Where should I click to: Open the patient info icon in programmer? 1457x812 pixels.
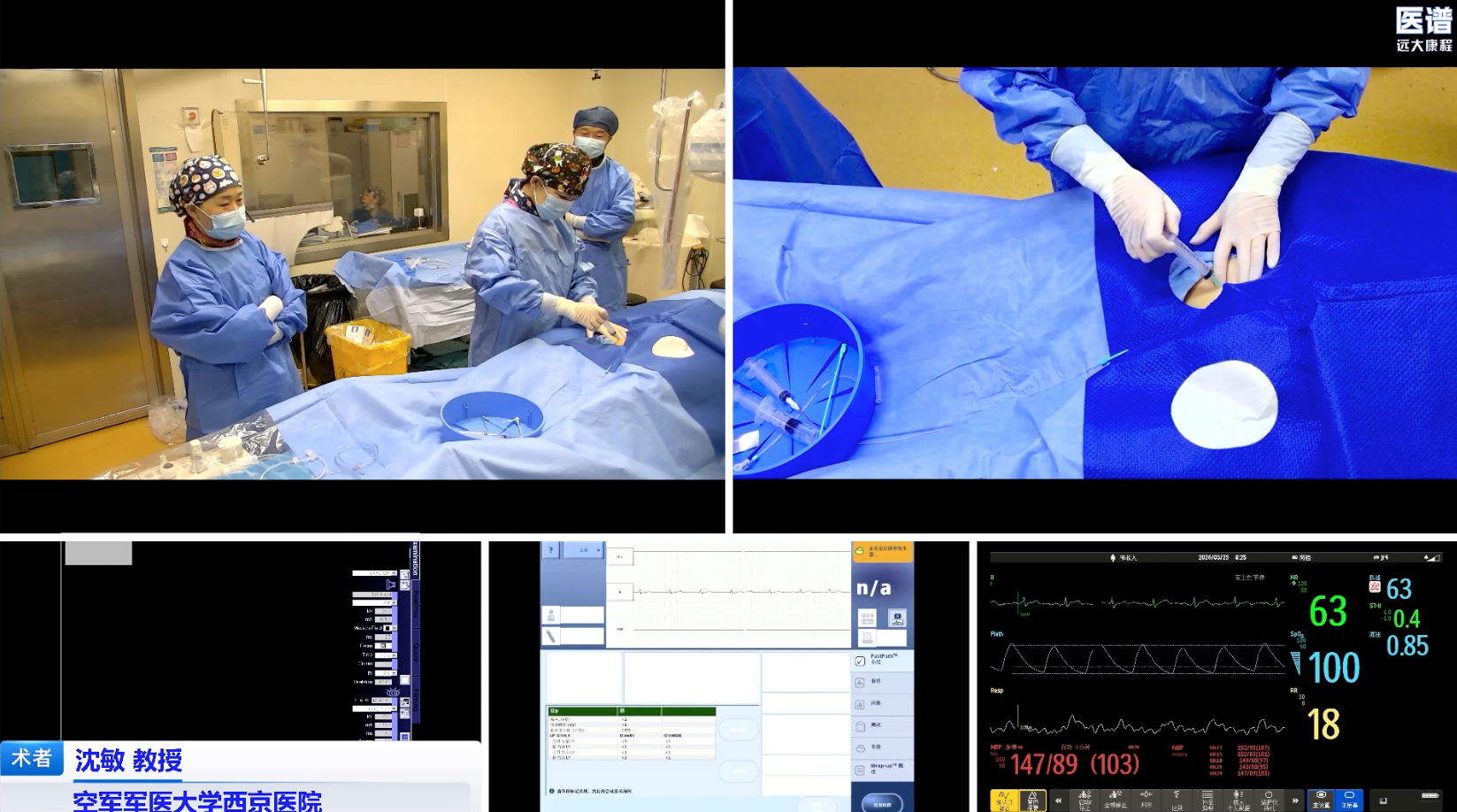coord(551,615)
